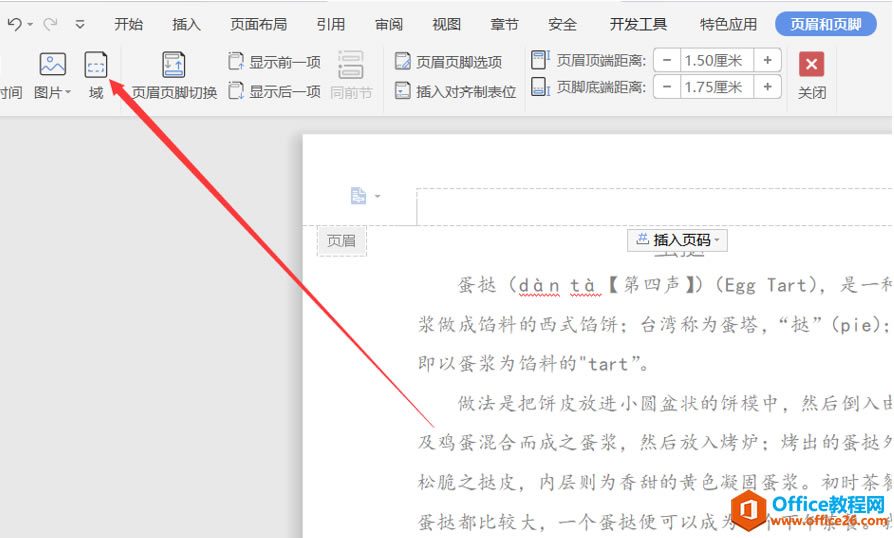Decrease 页脚底端距离 with minus button

(667, 87)
